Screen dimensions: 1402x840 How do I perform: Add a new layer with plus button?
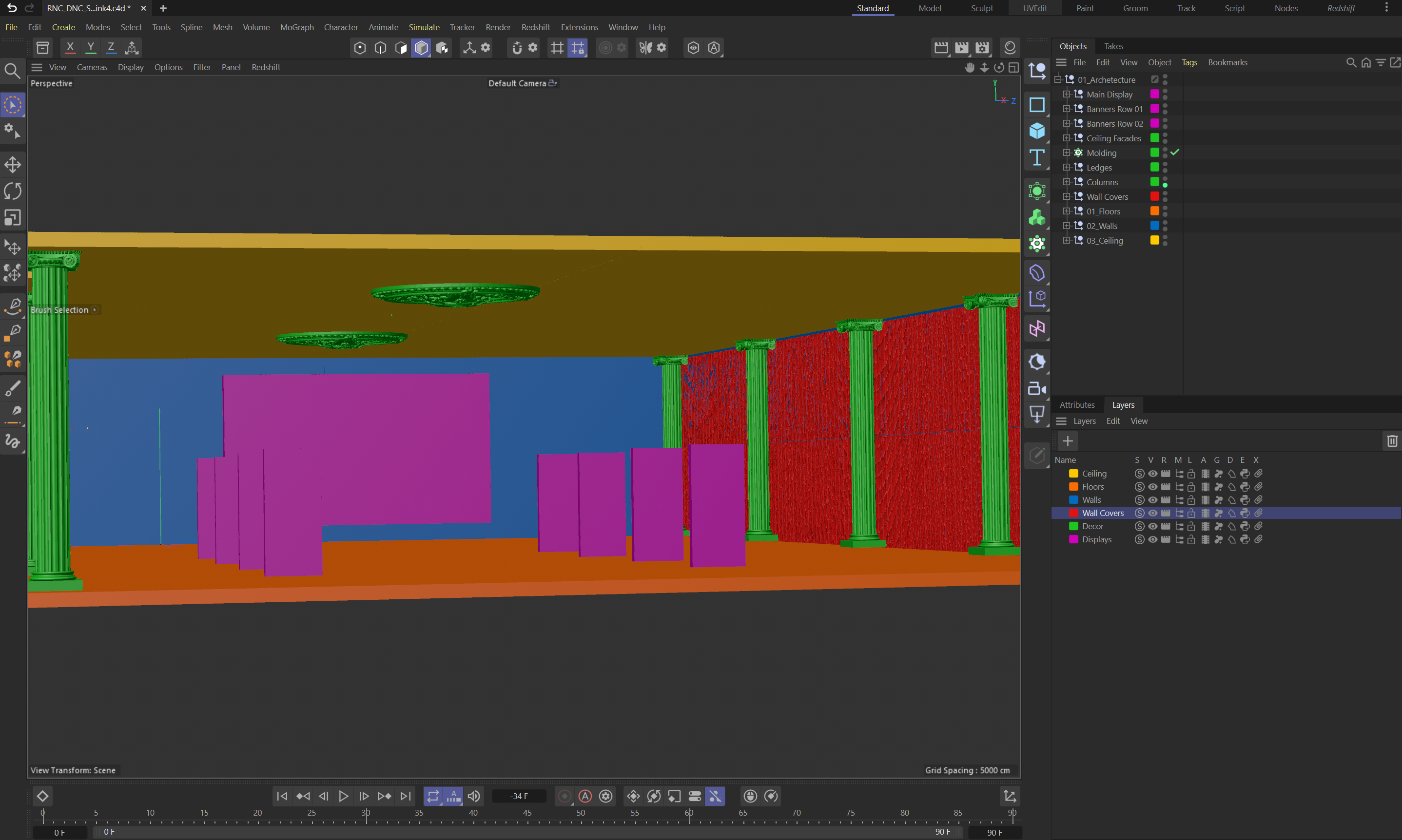[x=1068, y=441]
